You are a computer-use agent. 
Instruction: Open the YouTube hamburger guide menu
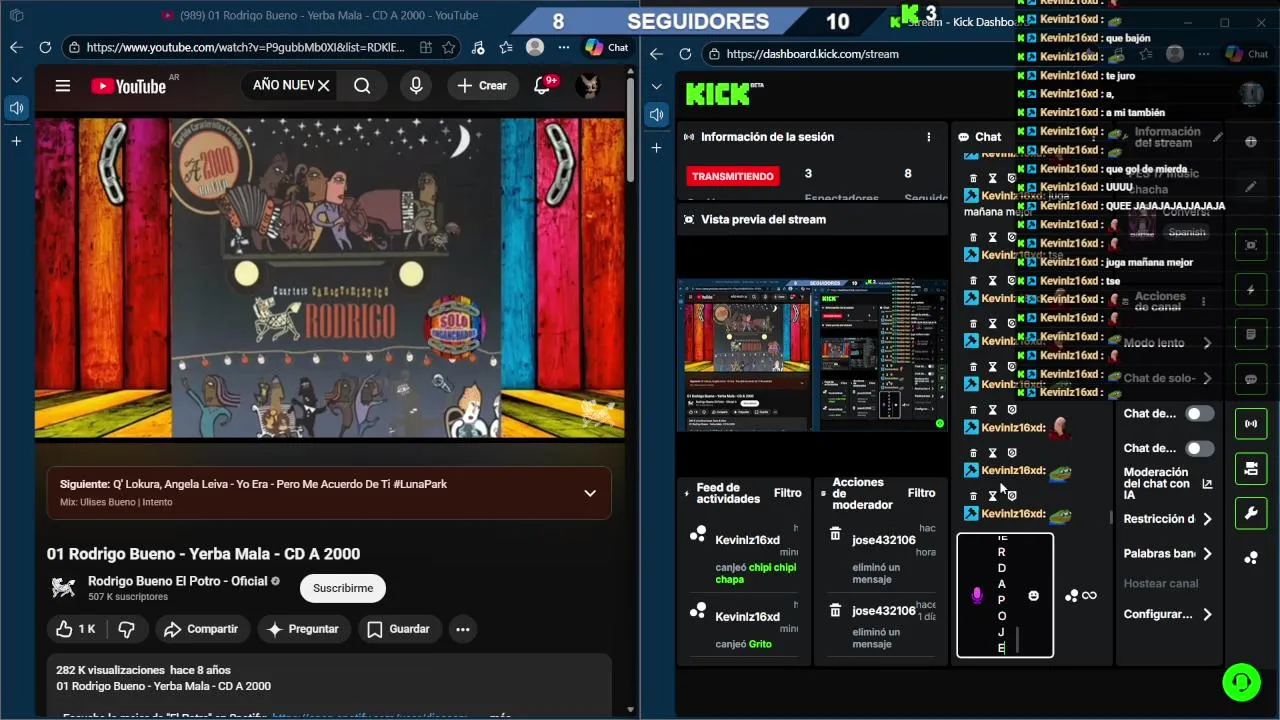click(63, 86)
